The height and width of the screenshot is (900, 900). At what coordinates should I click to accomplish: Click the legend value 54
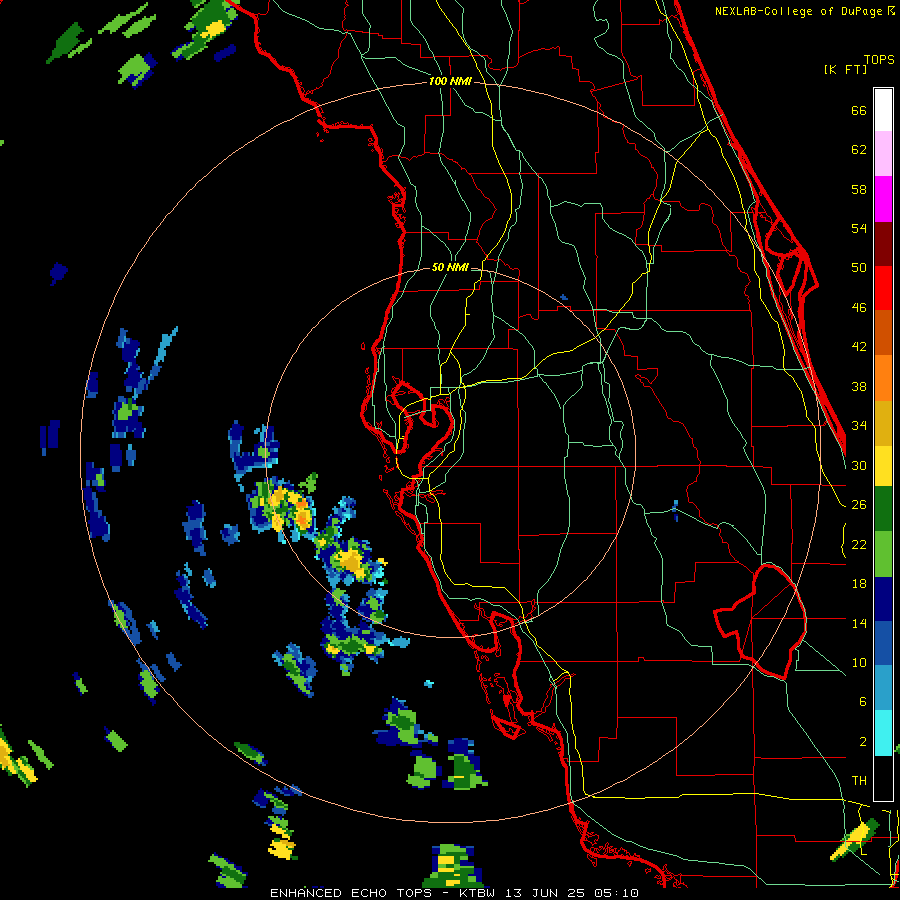(859, 228)
